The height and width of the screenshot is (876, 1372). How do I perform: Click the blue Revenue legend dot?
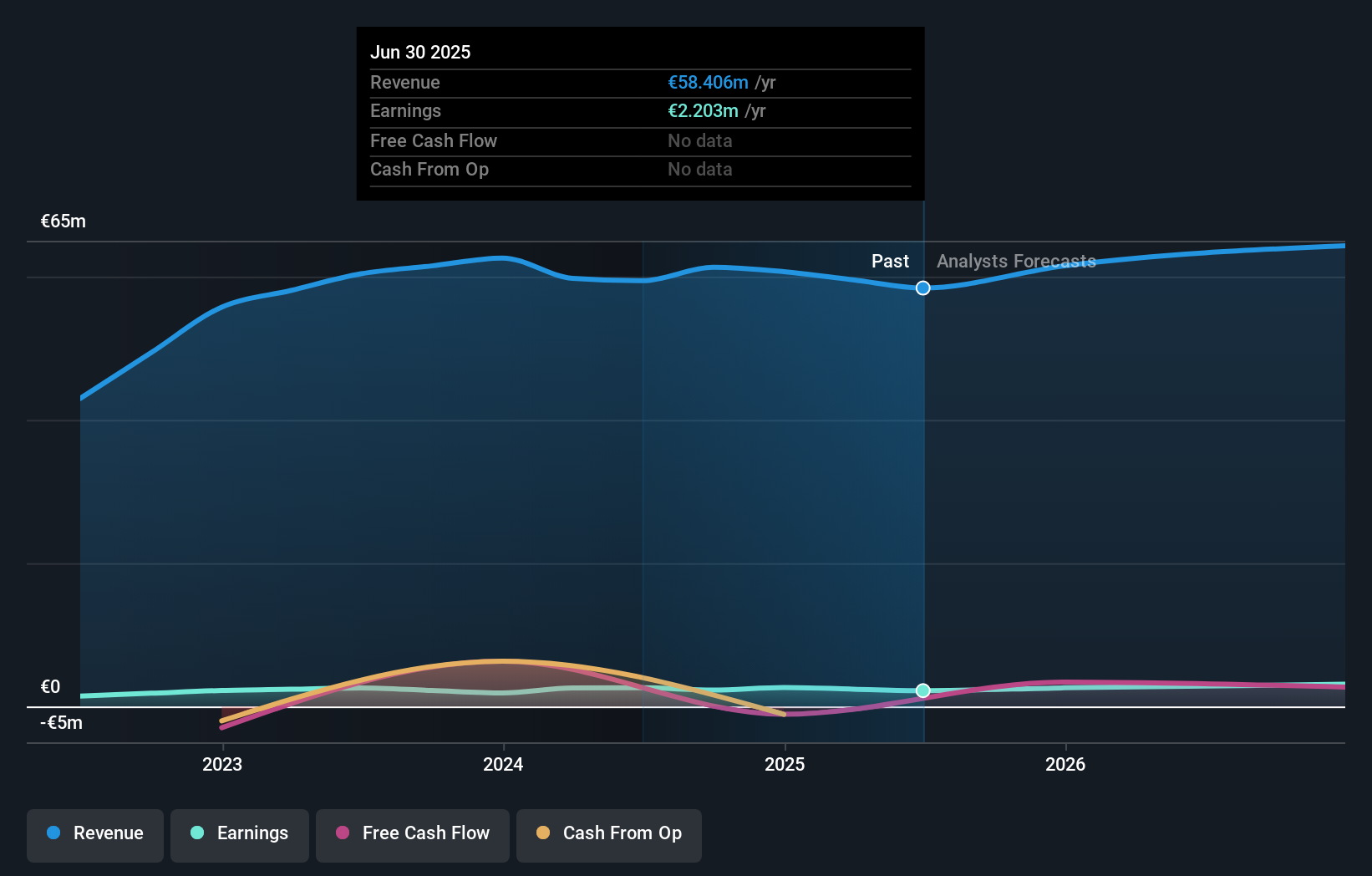point(54,833)
